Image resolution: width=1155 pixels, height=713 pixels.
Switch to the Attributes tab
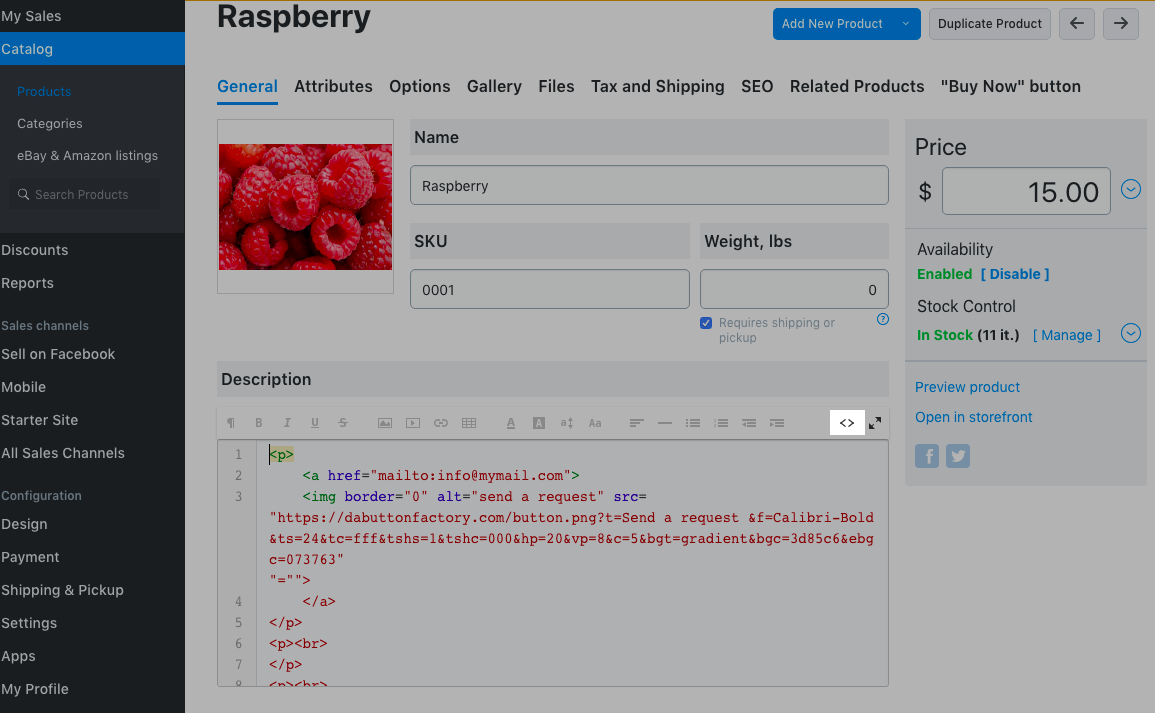[x=333, y=86]
